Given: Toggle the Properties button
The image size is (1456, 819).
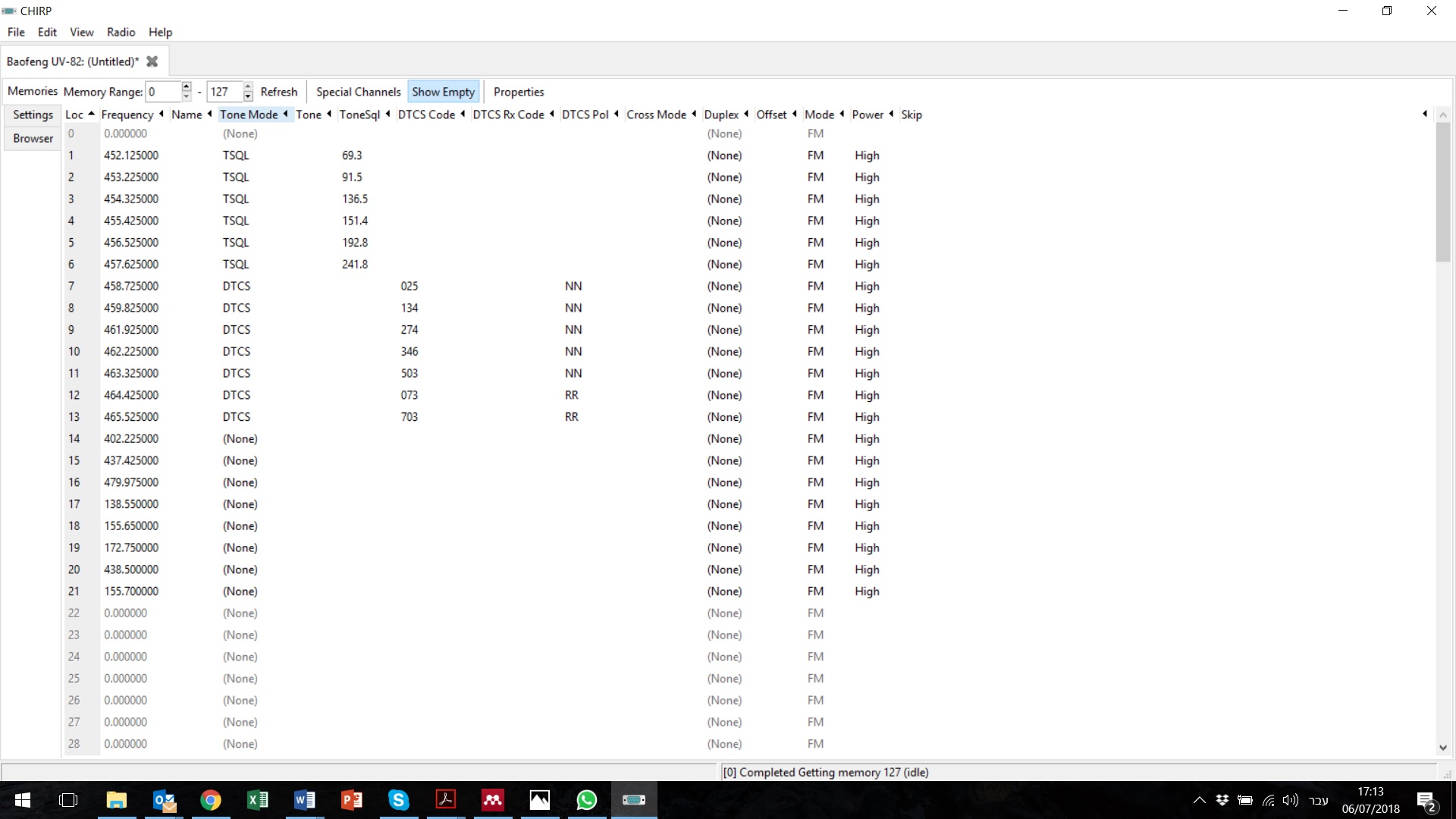Looking at the screenshot, I should click(x=519, y=92).
